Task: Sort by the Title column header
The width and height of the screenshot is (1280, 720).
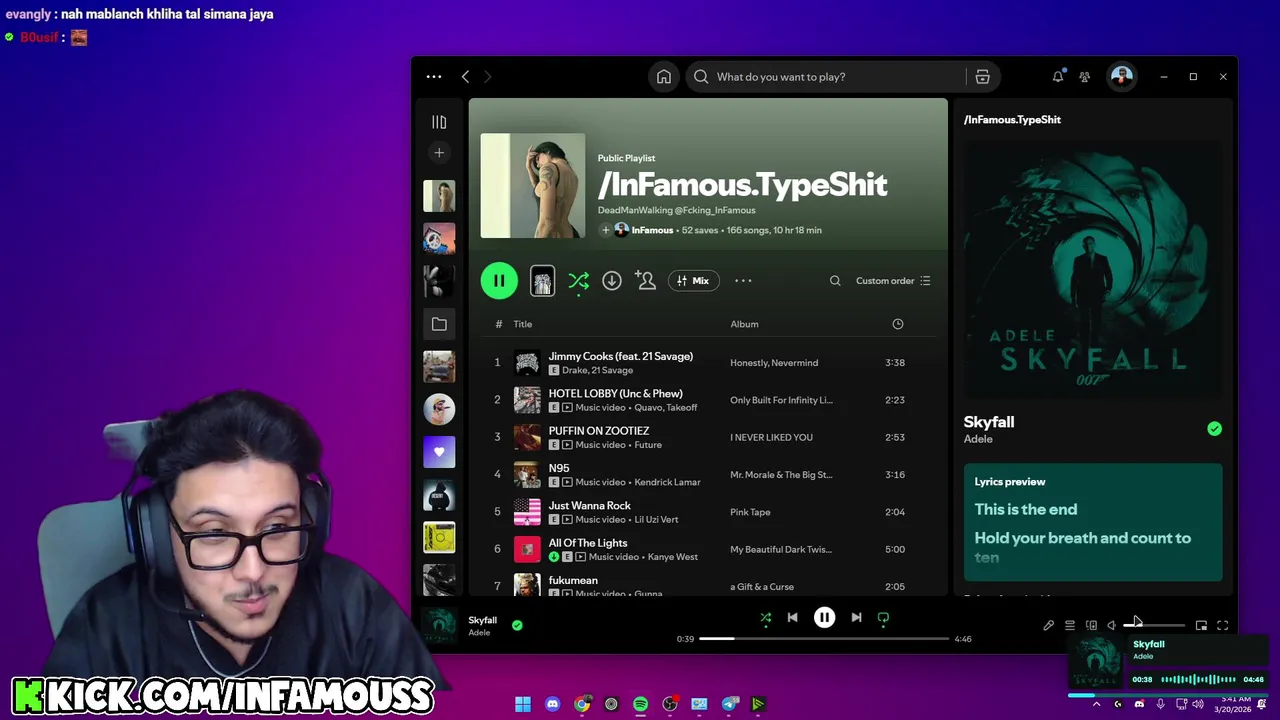Action: [523, 324]
